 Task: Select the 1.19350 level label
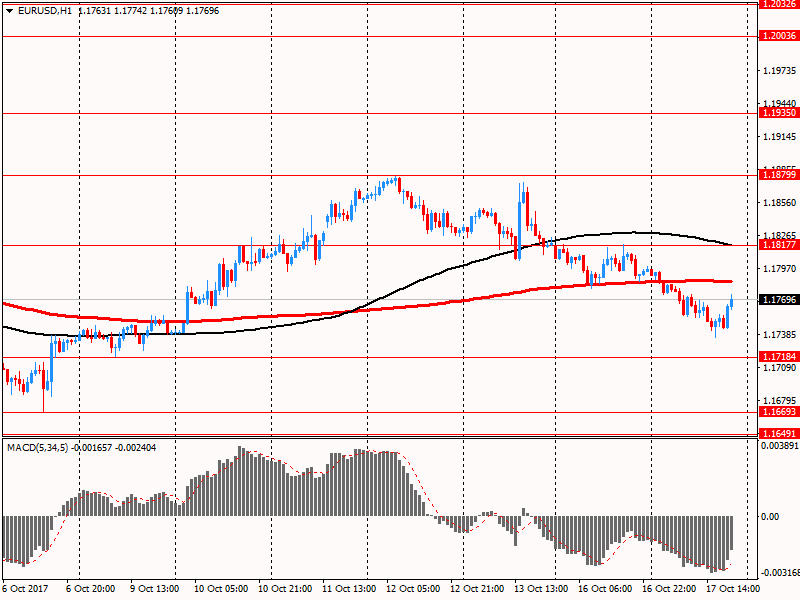[x=779, y=113]
